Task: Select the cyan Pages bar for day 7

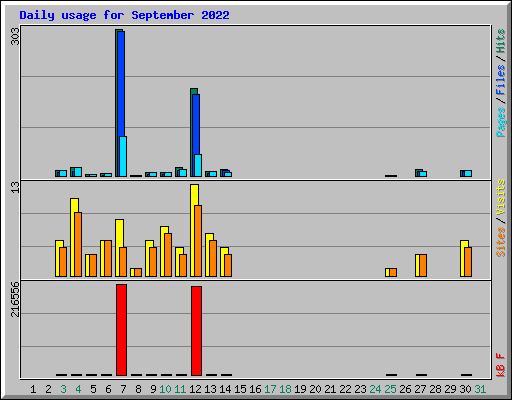Action: pos(123,156)
